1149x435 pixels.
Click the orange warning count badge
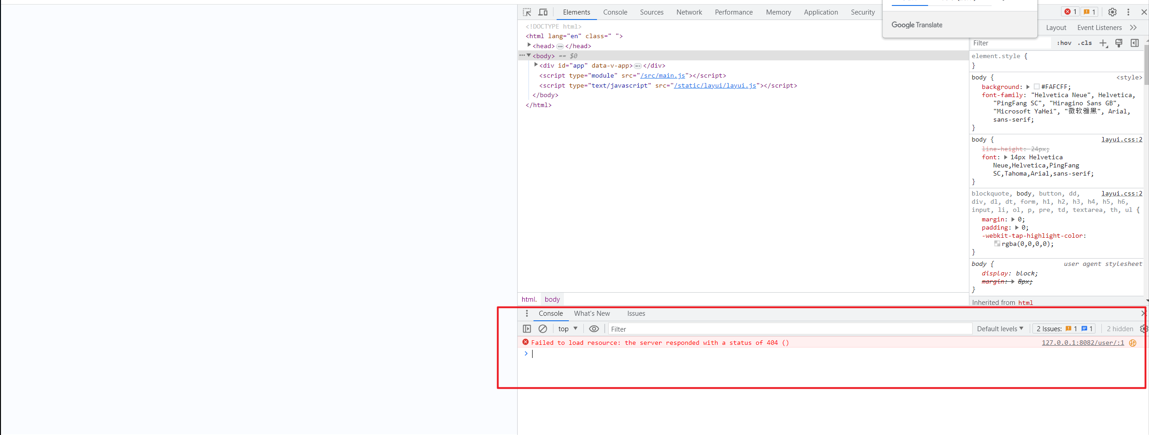point(1090,12)
